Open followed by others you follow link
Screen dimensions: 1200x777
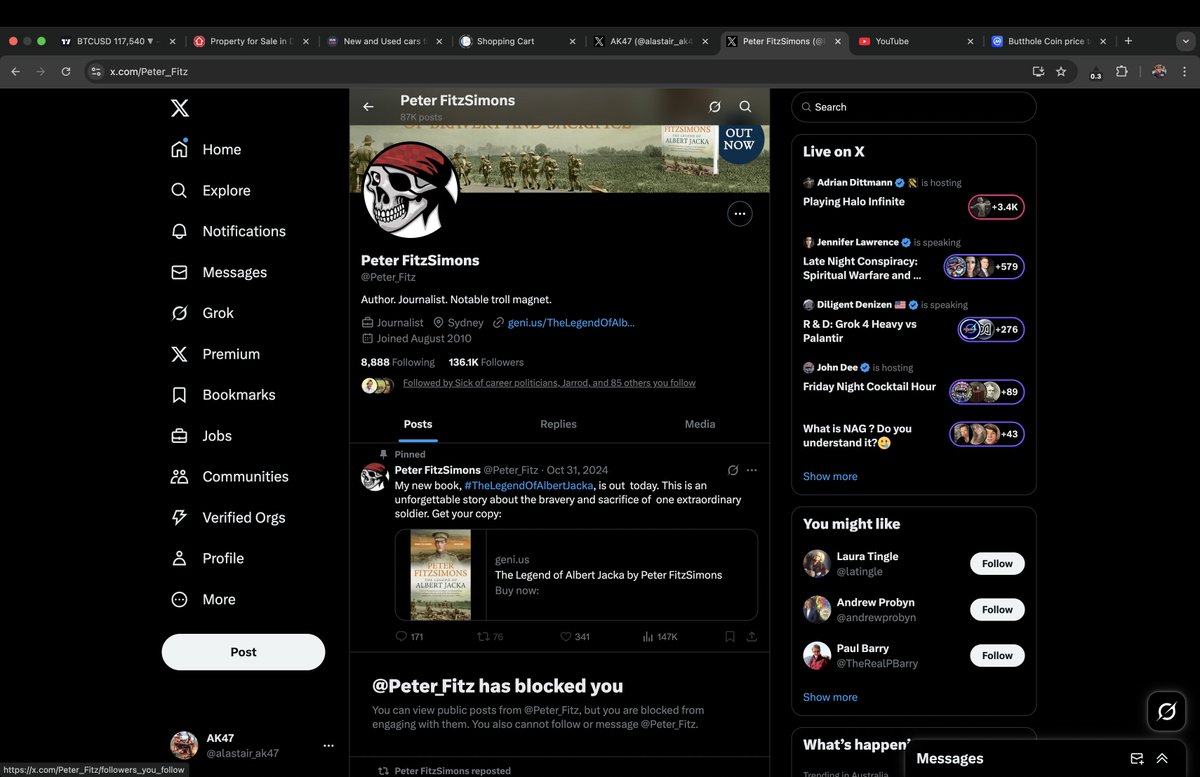[549, 383]
